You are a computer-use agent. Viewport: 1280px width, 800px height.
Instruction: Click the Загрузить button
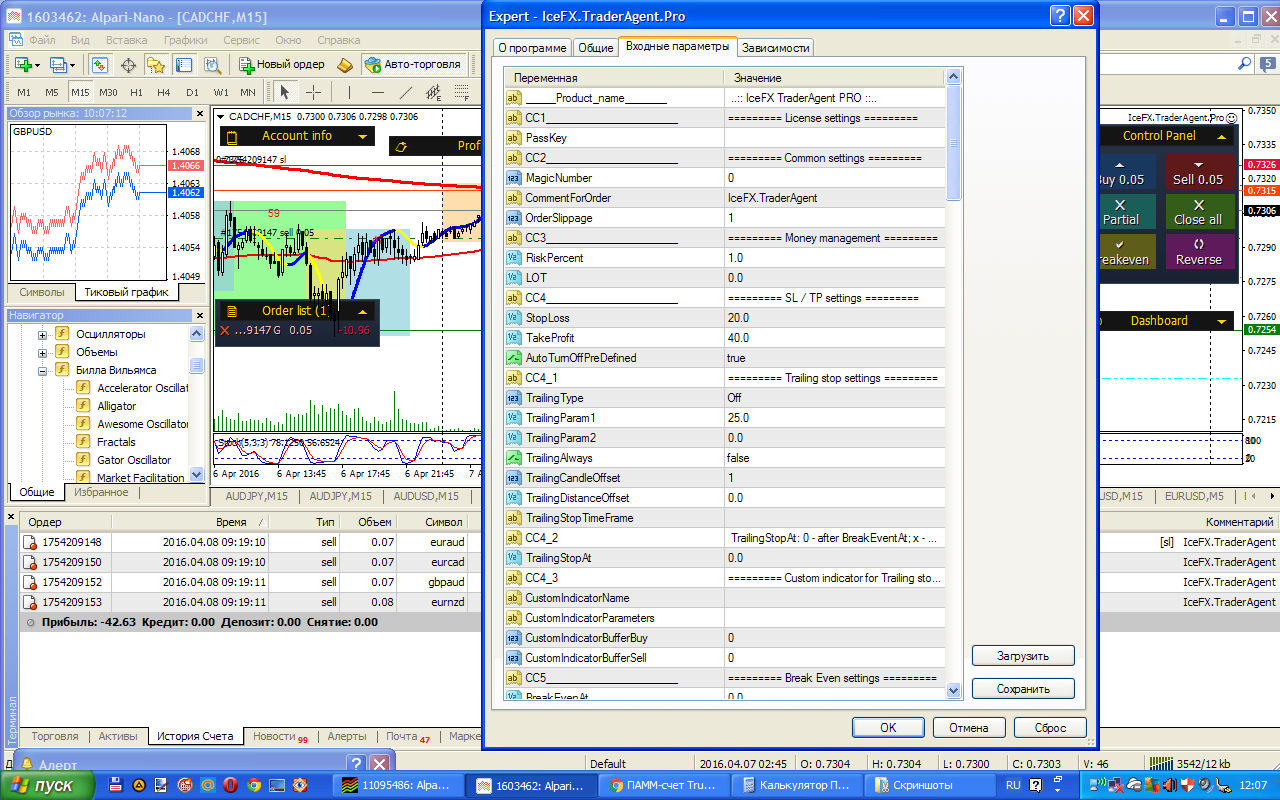click(1023, 656)
